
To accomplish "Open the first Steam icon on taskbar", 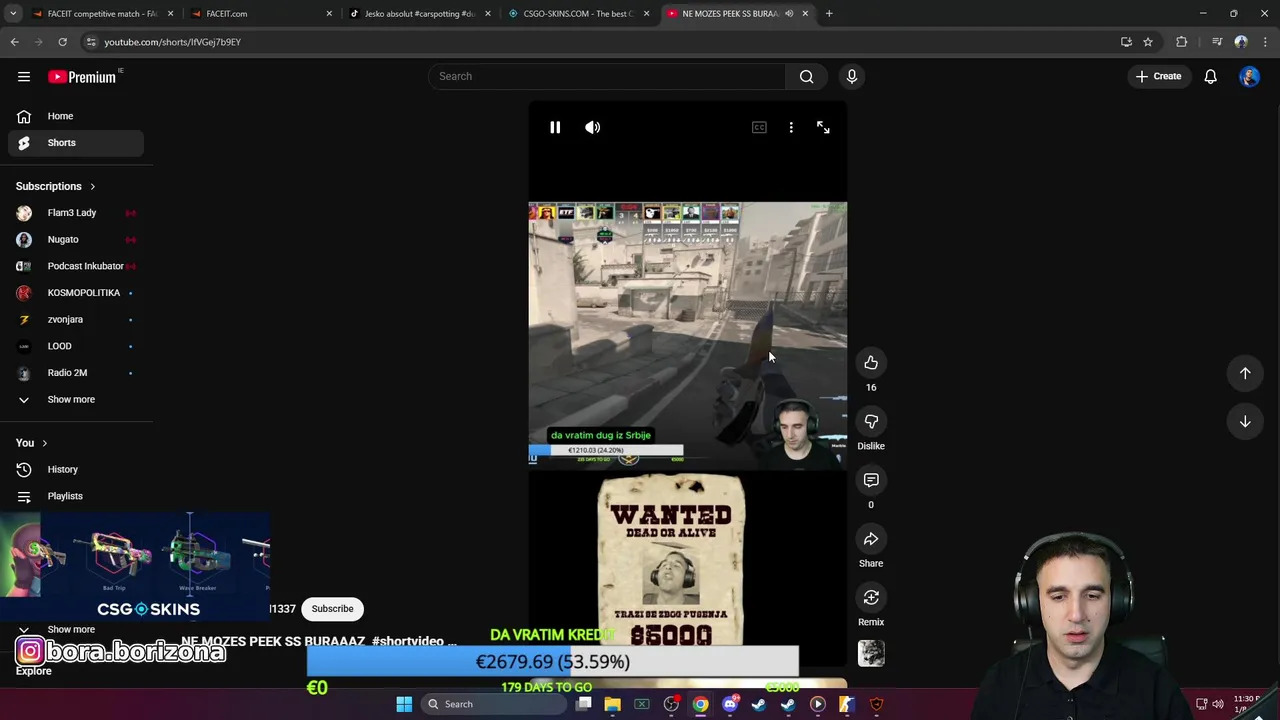I will pyautogui.click(x=759, y=704).
